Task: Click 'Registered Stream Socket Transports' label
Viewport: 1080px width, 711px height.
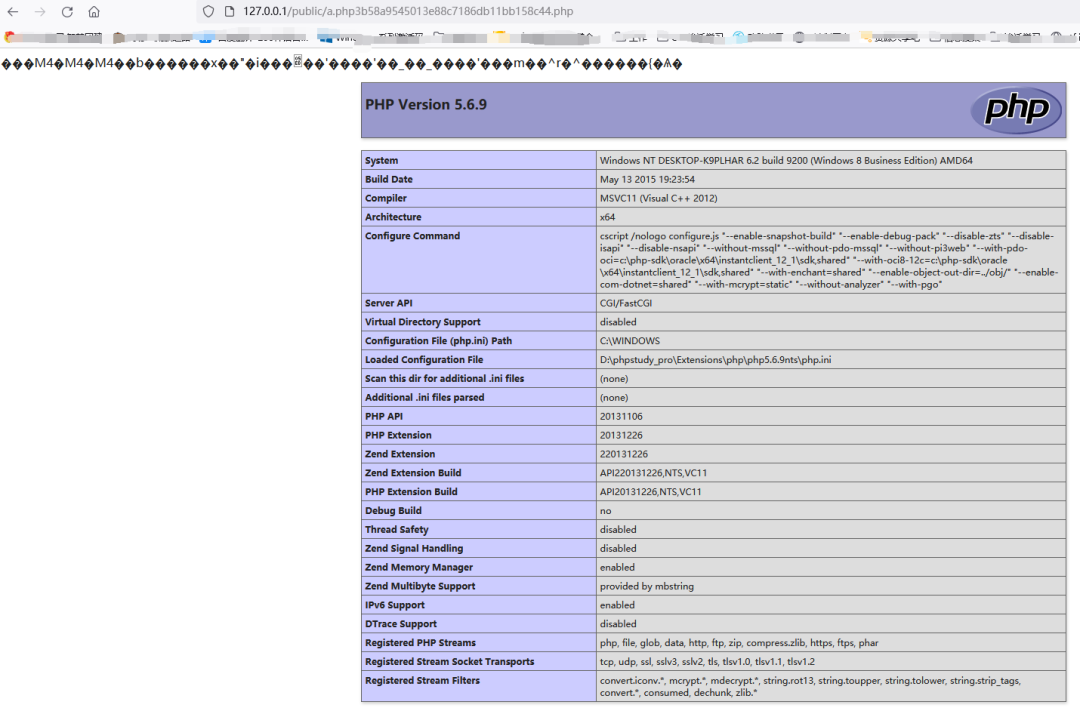Action: (x=449, y=661)
